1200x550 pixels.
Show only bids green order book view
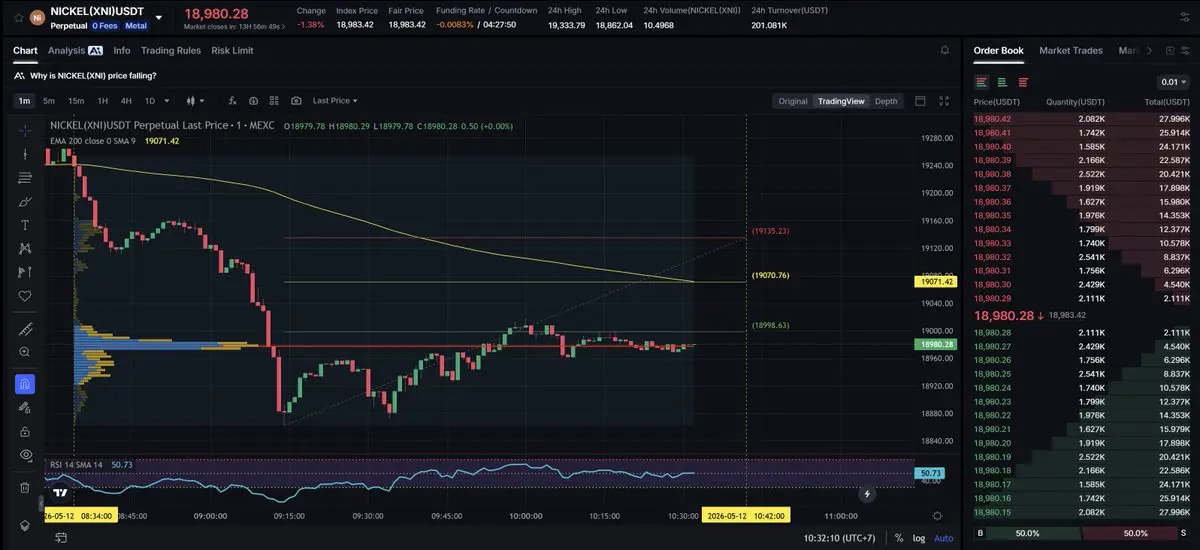point(1001,82)
